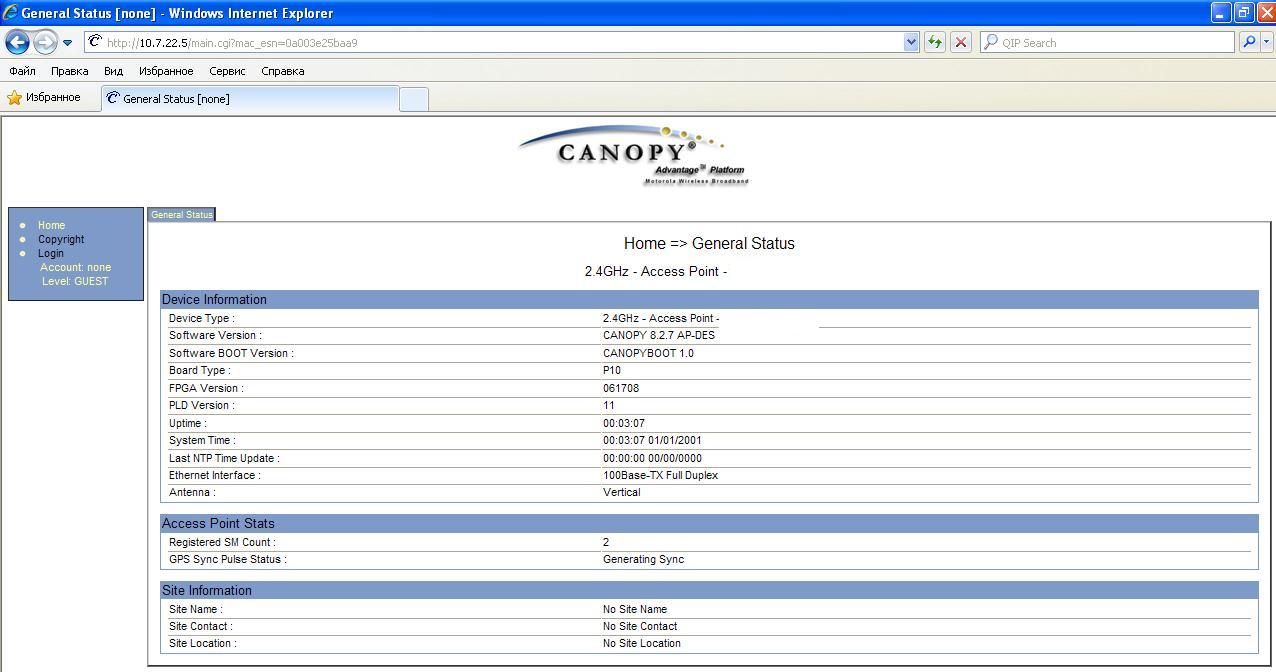Click the Last NTP Time Update value

(x=652, y=458)
